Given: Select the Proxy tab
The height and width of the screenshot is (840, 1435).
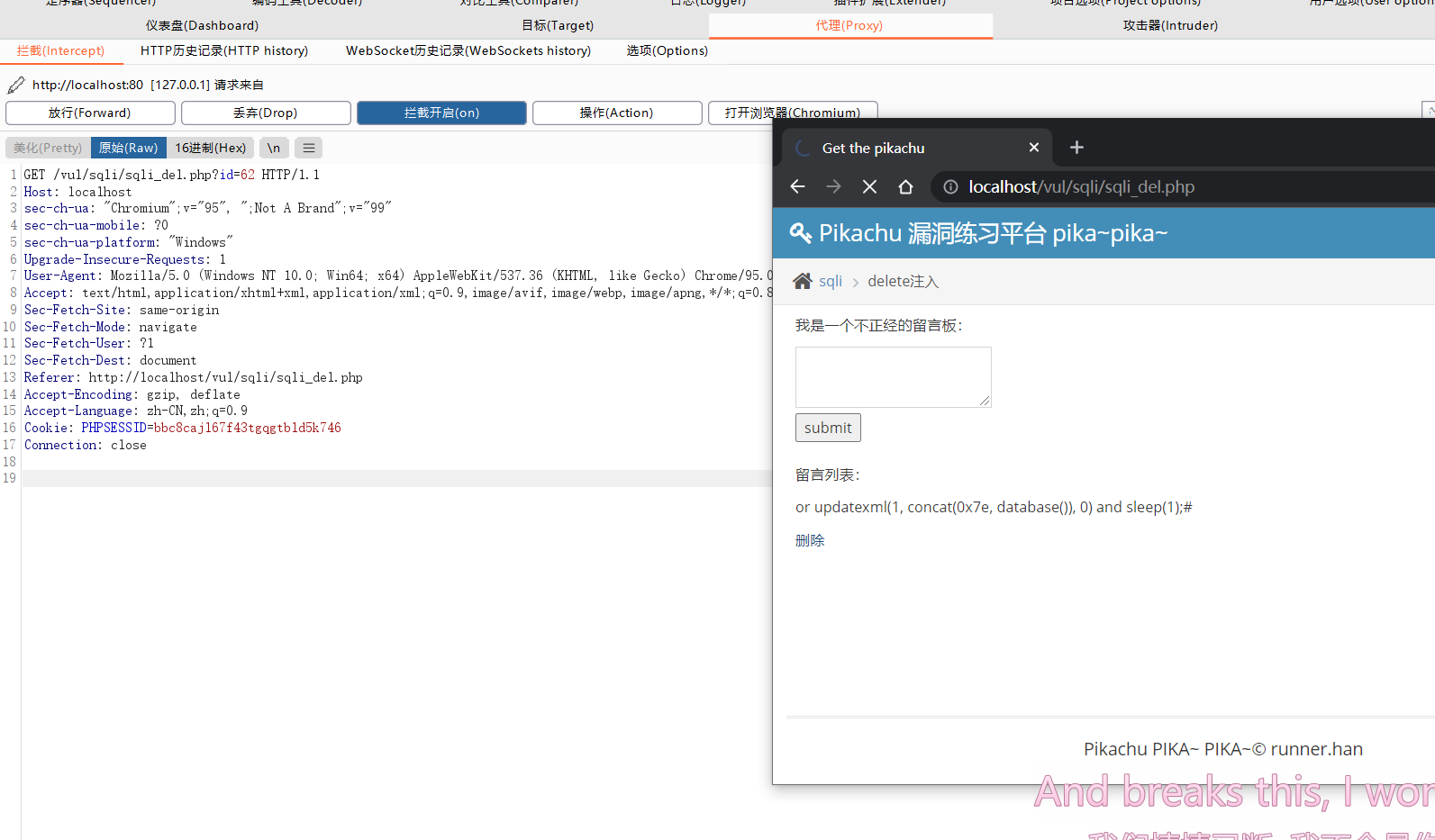Looking at the screenshot, I should (x=849, y=25).
